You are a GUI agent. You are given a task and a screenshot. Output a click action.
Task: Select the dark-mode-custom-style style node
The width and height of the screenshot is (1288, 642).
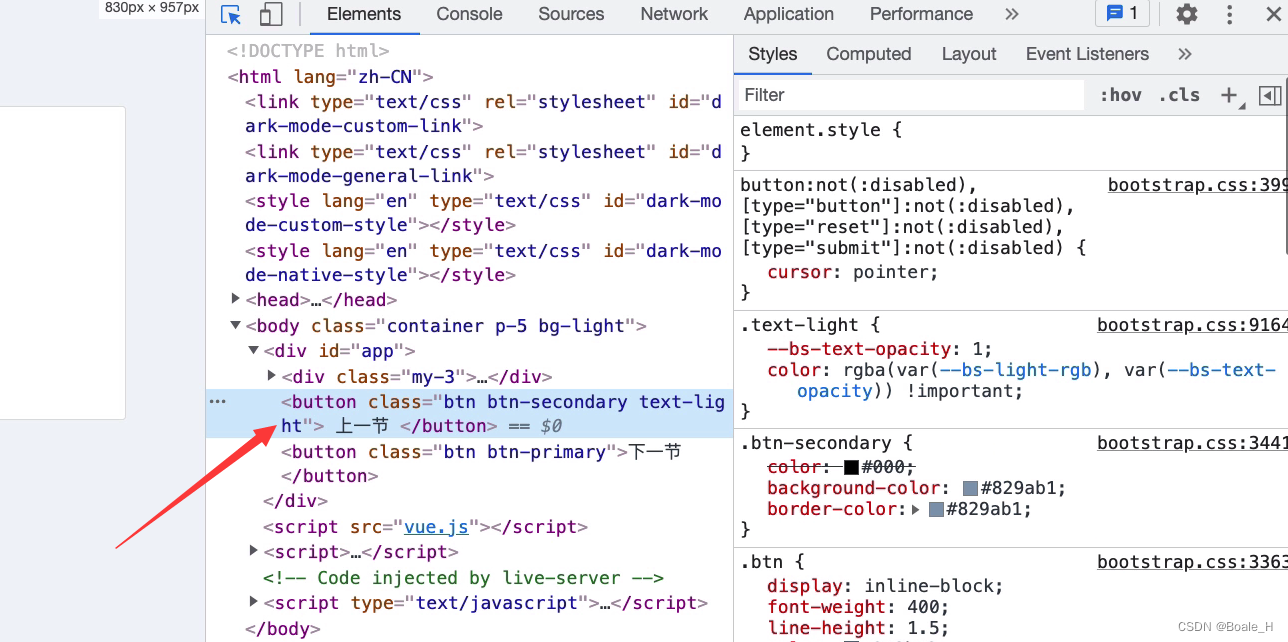pos(483,213)
